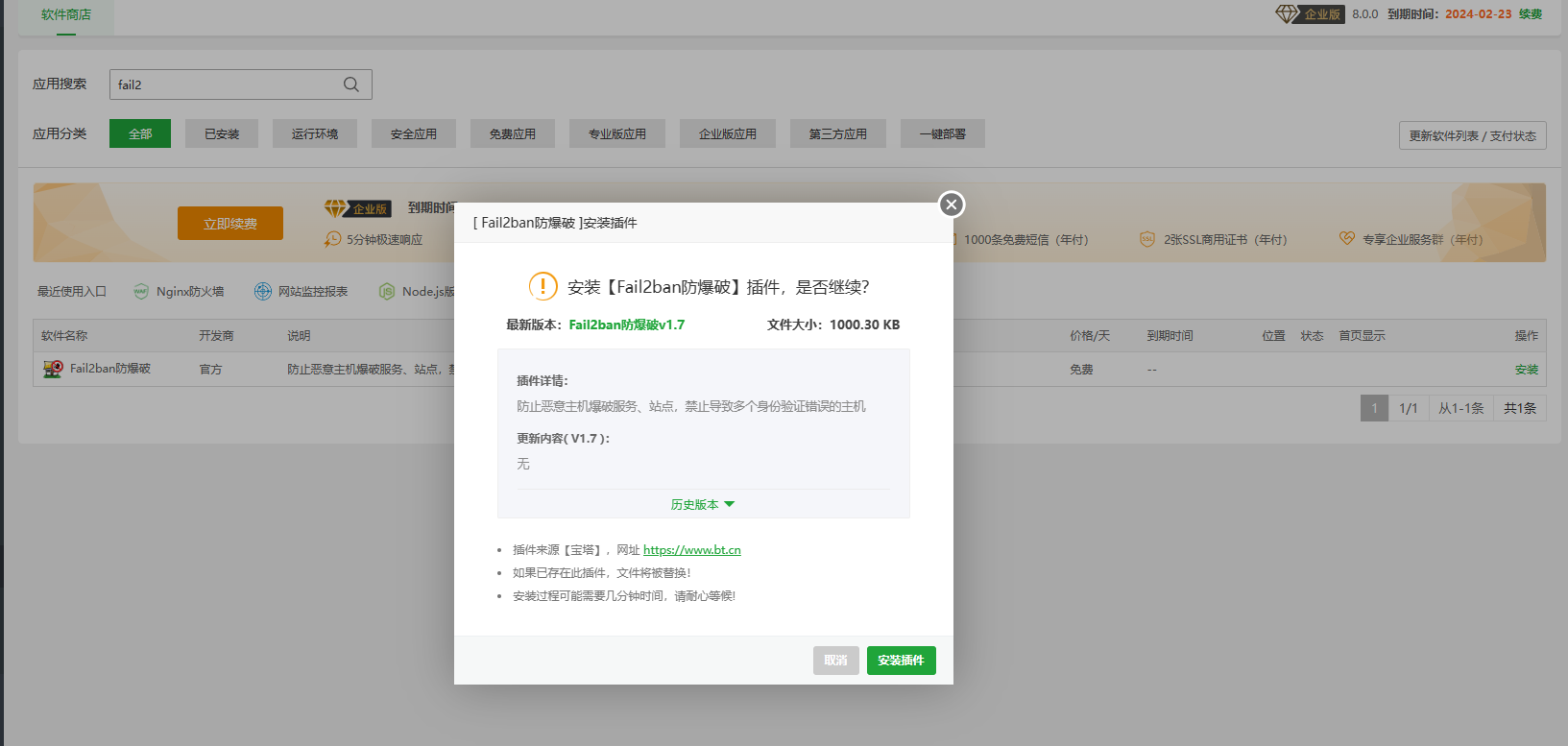The width and height of the screenshot is (1568, 746).
Task: Select the 专业版应用 category tab
Action: [x=617, y=133]
